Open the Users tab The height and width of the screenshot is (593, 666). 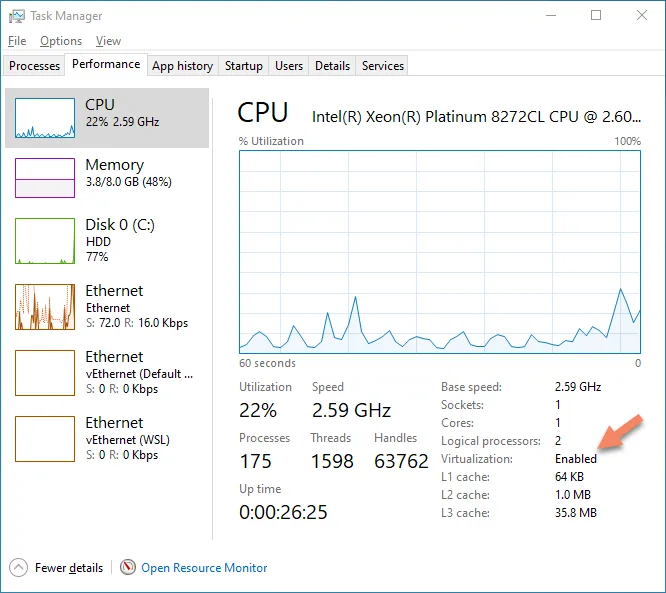(x=289, y=66)
